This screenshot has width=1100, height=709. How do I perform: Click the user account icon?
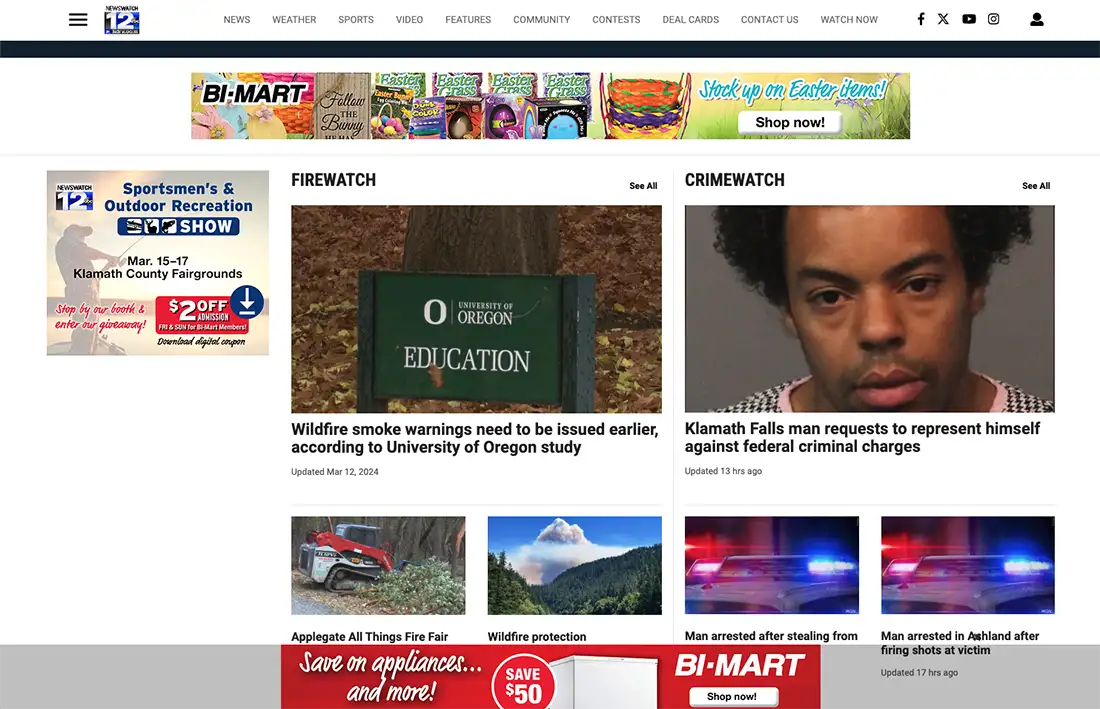click(x=1036, y=20)
